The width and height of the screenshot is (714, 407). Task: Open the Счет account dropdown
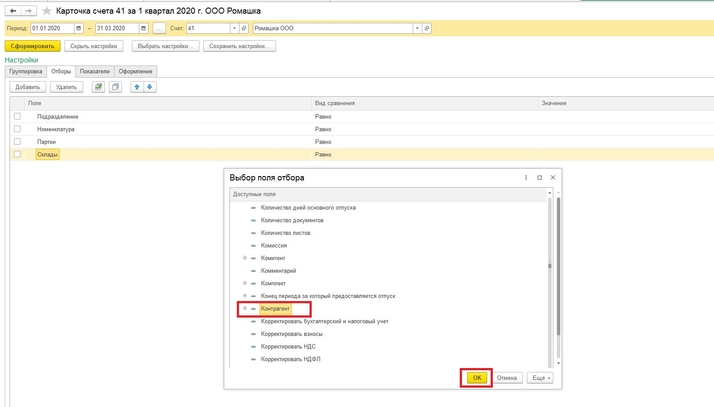pos(235,29)
